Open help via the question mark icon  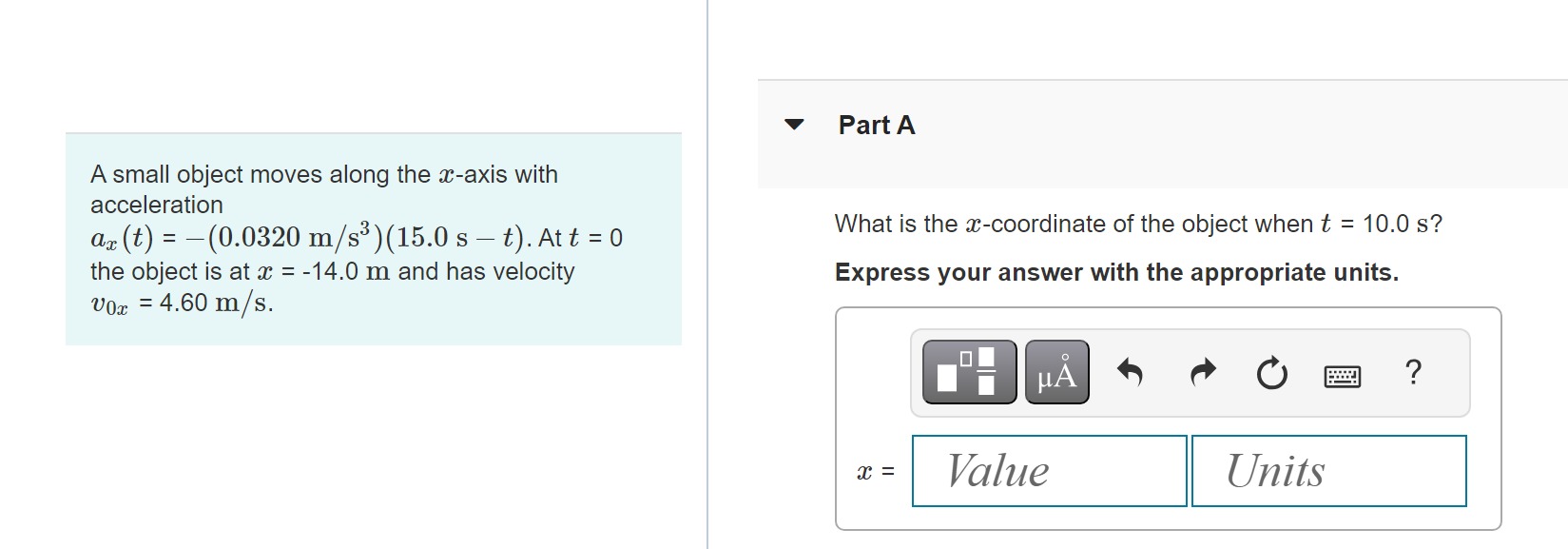[1413, 373]
